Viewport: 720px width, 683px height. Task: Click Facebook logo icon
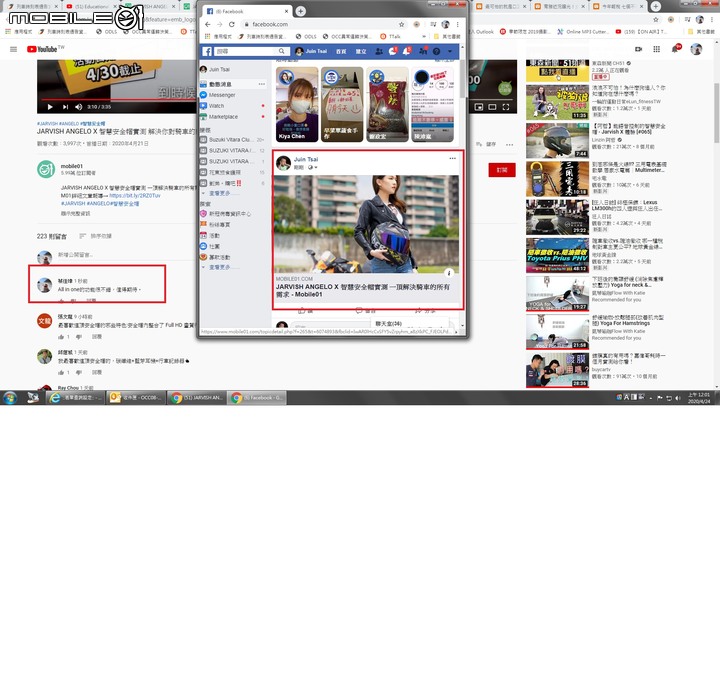(x=207, y=51)
